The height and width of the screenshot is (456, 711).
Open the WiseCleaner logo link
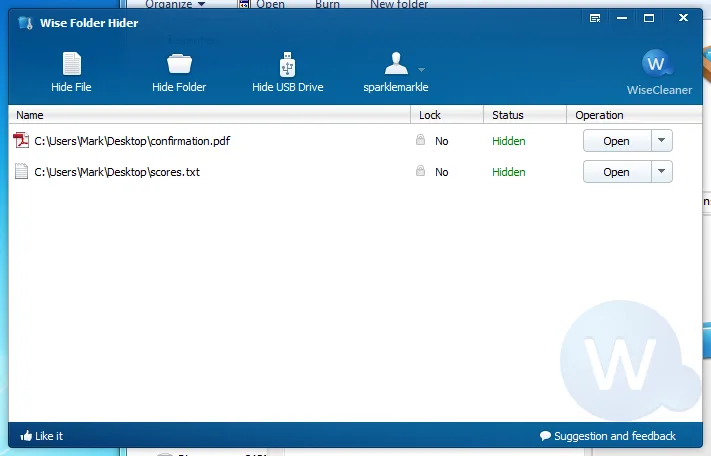pos(659,72)
